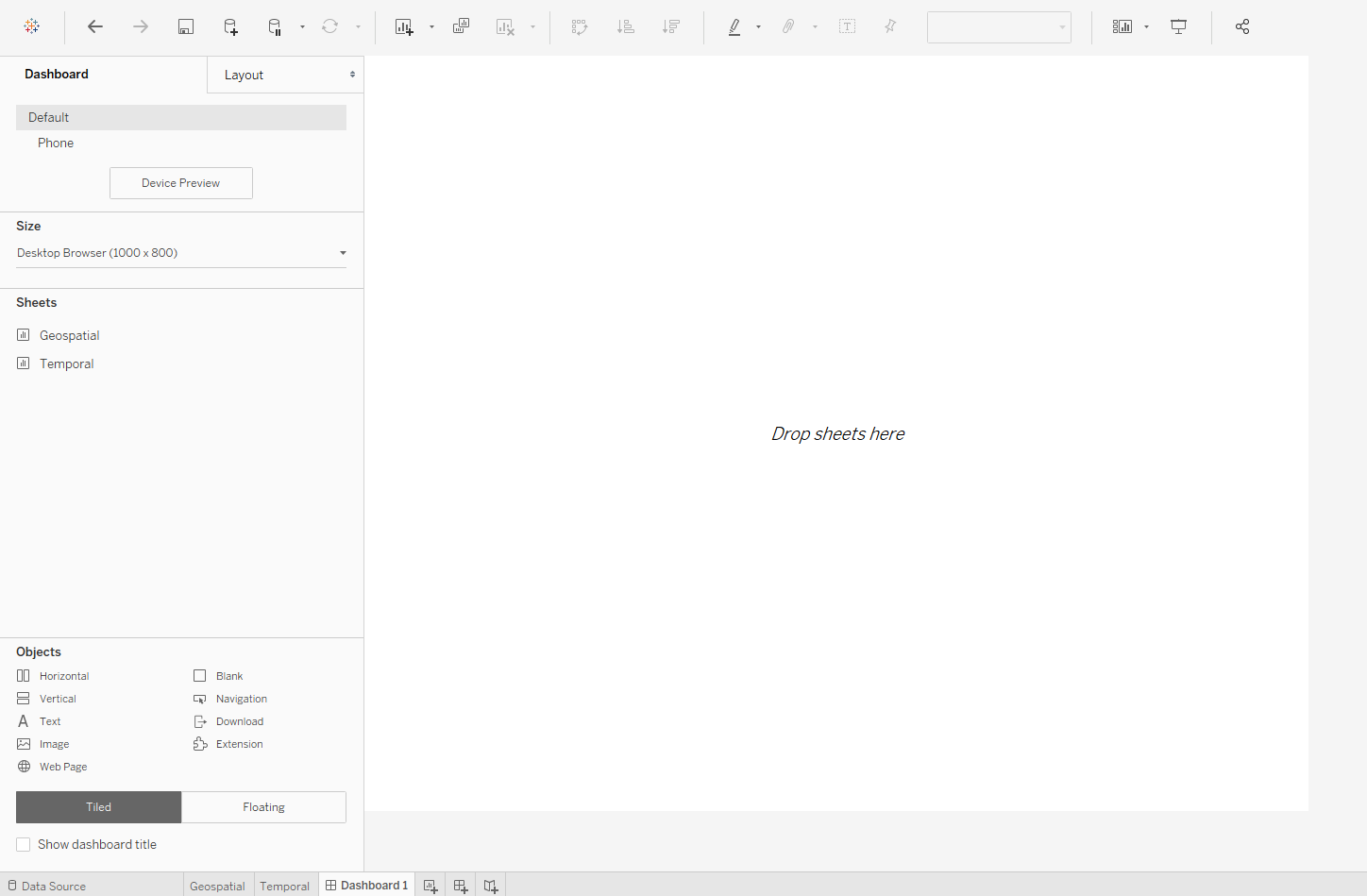
Task: Select the Temporal sheet in the Sheets list
Action: coord(66,363)
